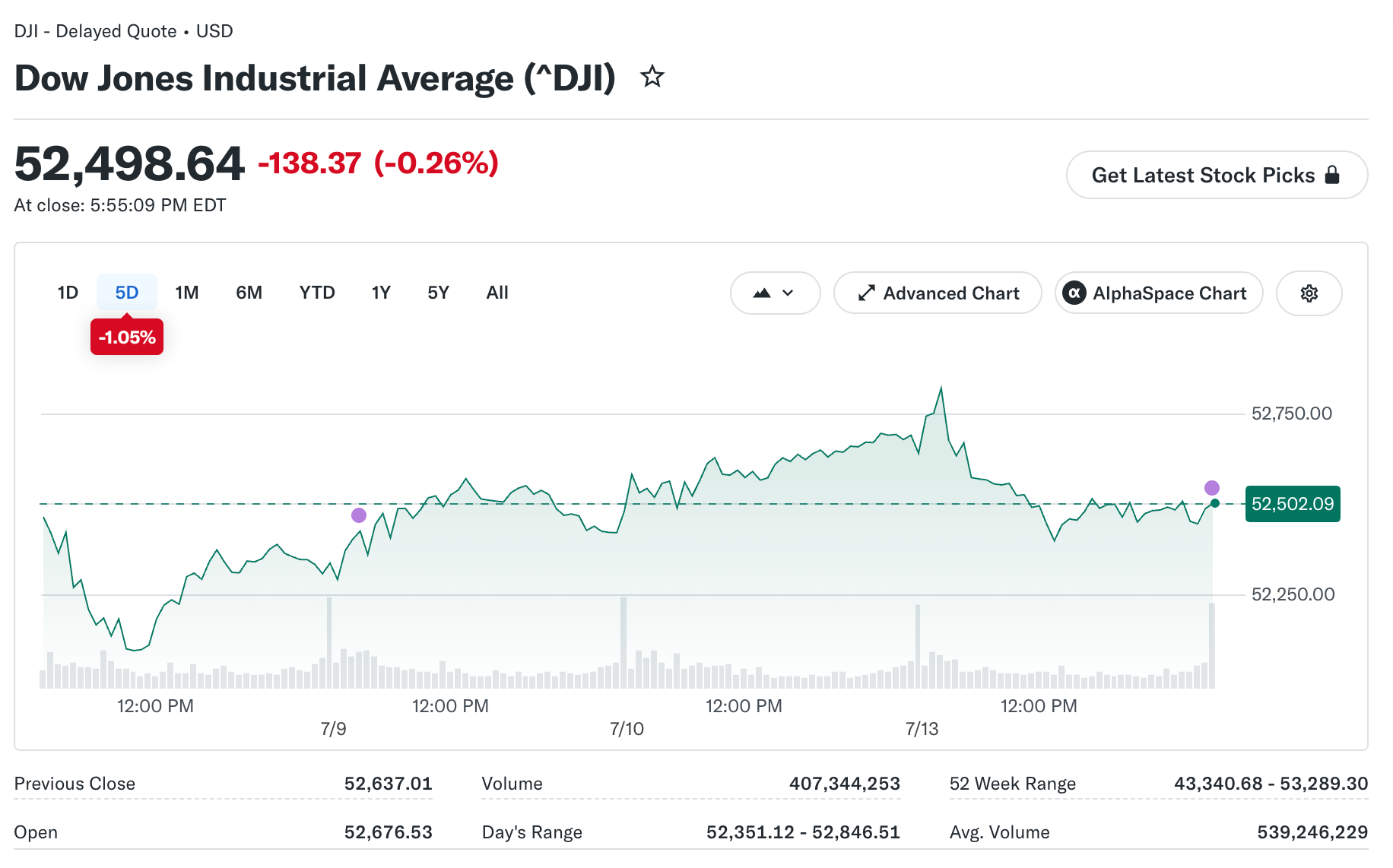This screenshot has height=868, width=1393.
Task: Select the 1D time range
Action: click(68, 293)
